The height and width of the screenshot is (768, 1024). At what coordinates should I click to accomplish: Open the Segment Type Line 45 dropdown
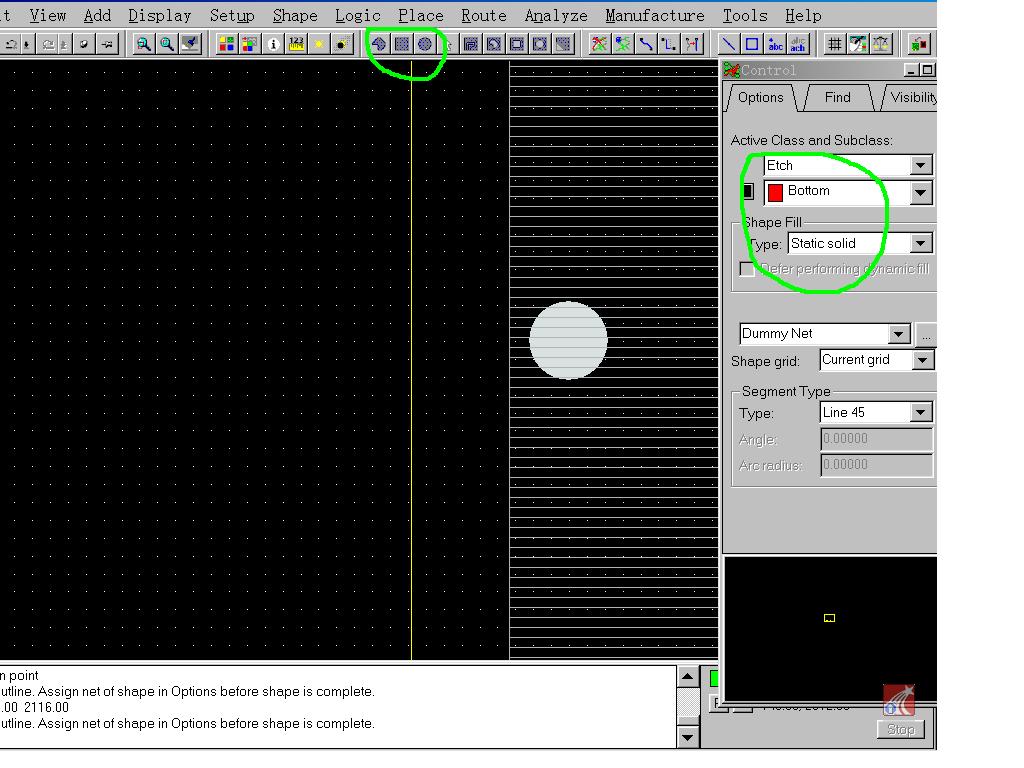pyautogui.click(x=921, y=412)
